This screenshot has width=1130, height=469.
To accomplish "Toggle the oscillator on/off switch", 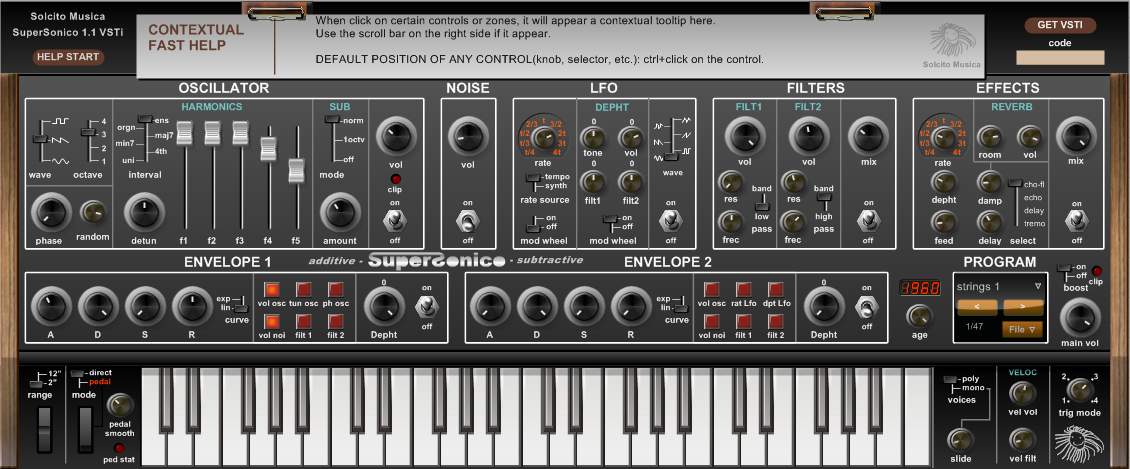I will click(x=395, y=220).
